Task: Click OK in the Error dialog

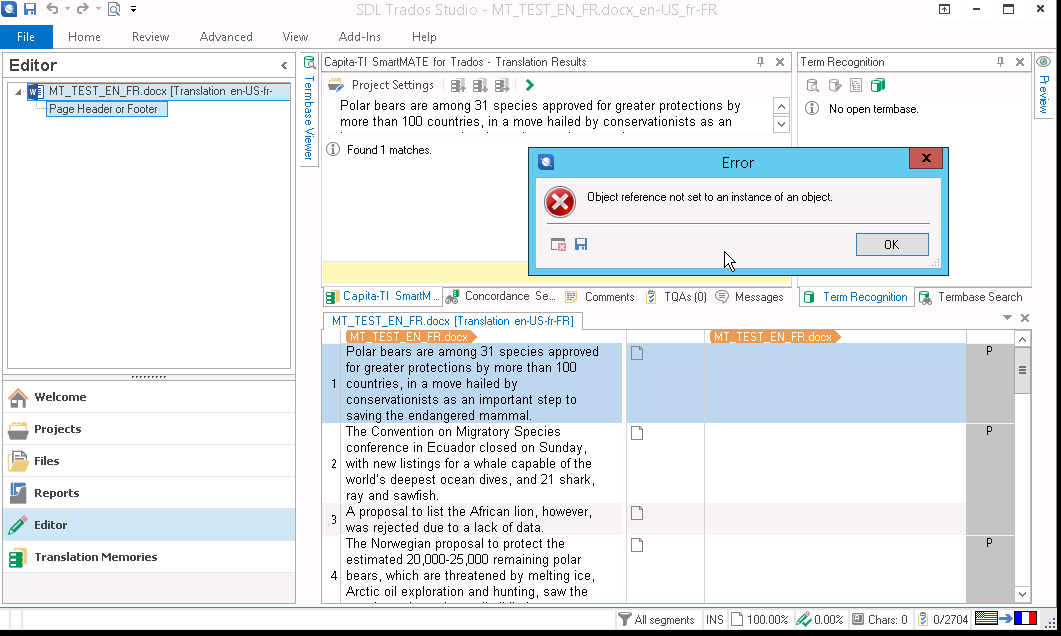Action: 891,244
